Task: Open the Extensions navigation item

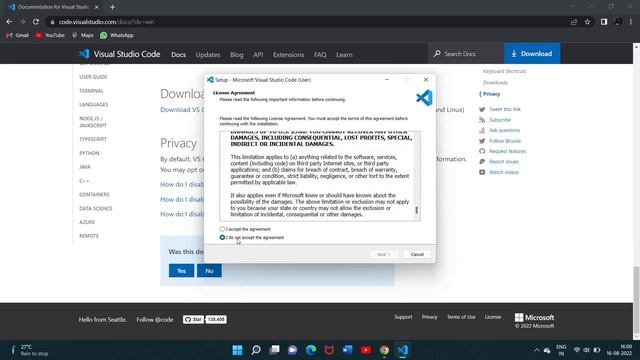Action: coord(288,55)
